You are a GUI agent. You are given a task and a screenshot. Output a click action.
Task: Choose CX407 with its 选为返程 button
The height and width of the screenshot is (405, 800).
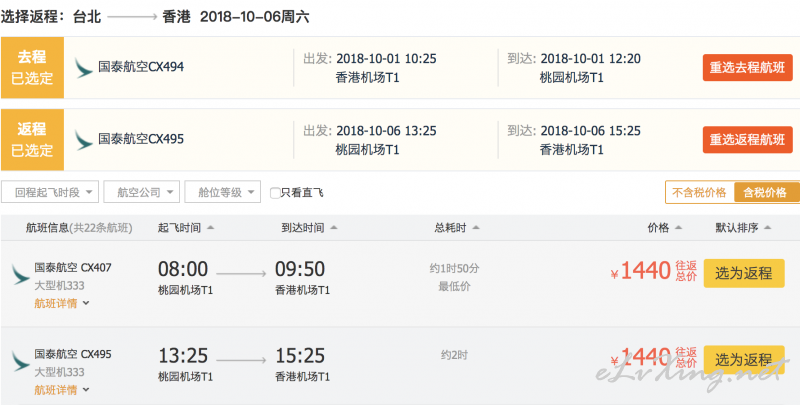(x=744, y=273)
